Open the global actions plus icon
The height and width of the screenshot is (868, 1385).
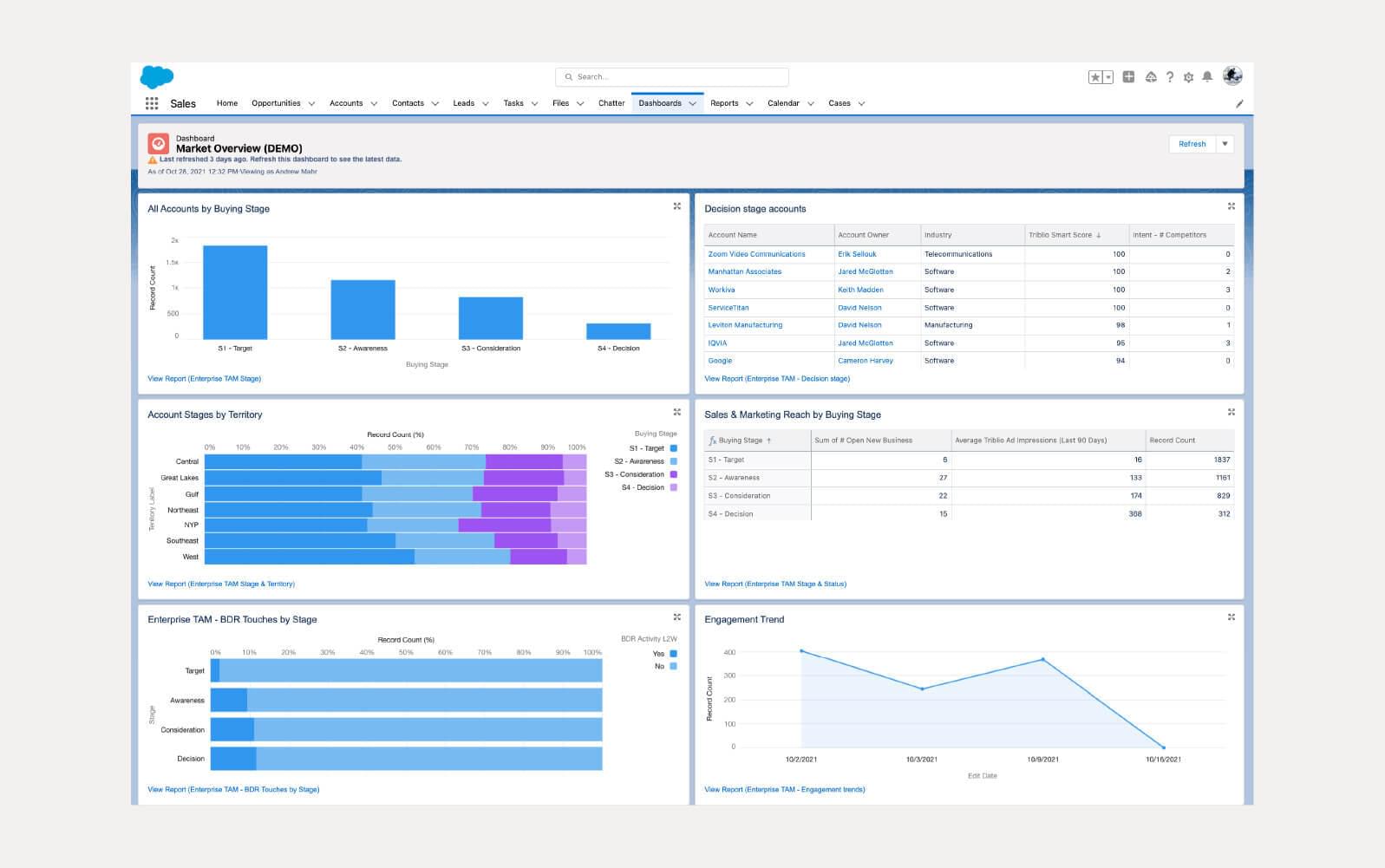1128,77
